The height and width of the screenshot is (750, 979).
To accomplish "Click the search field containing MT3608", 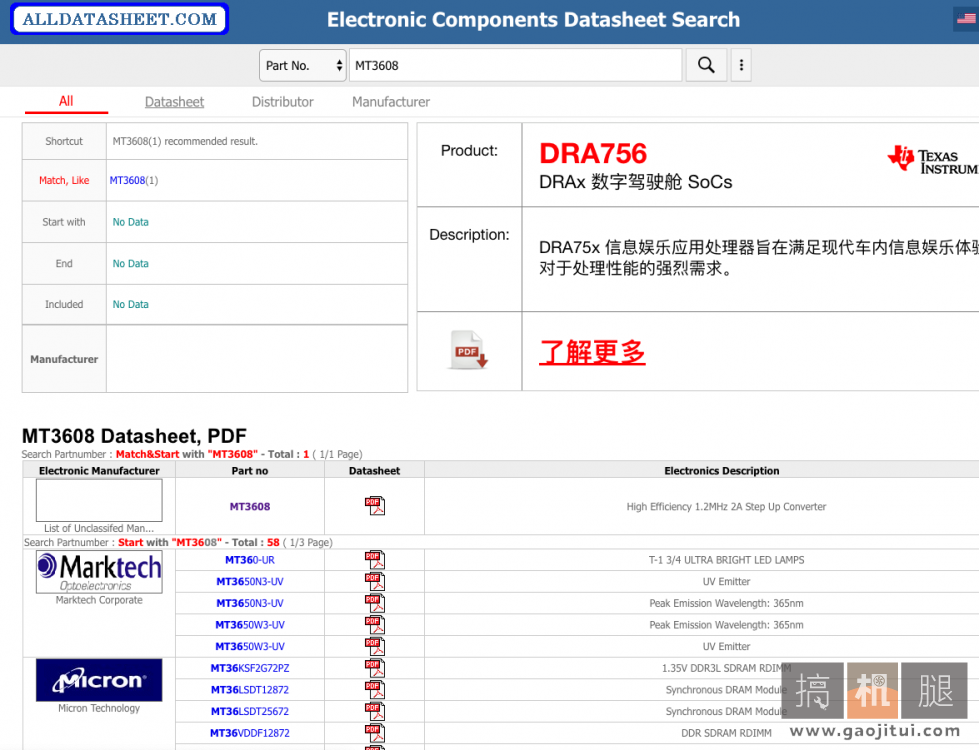I will click(515, 65).
